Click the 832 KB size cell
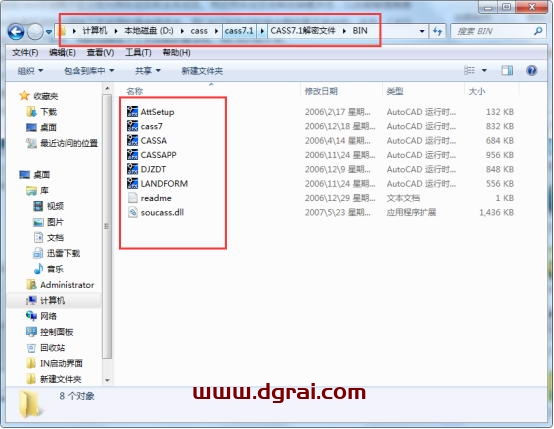Screen dimensions: 554x429 (500, 126)
